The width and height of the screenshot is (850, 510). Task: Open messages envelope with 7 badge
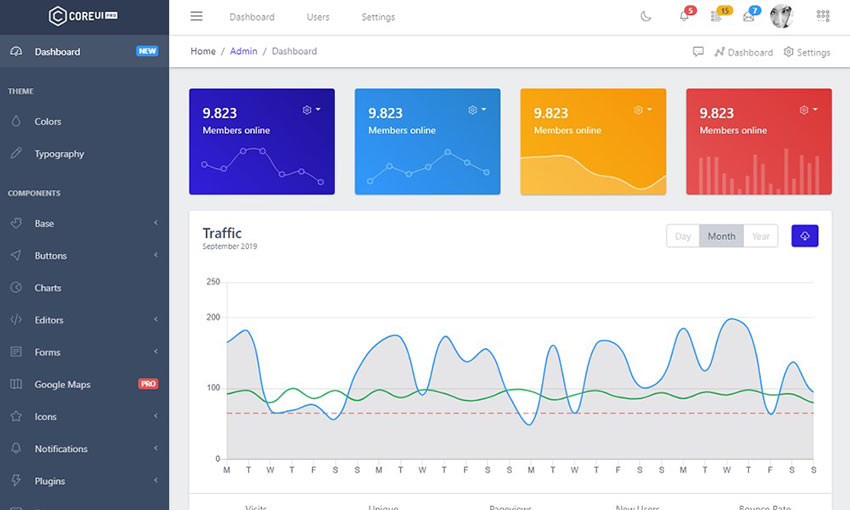[x=748, y=16]
